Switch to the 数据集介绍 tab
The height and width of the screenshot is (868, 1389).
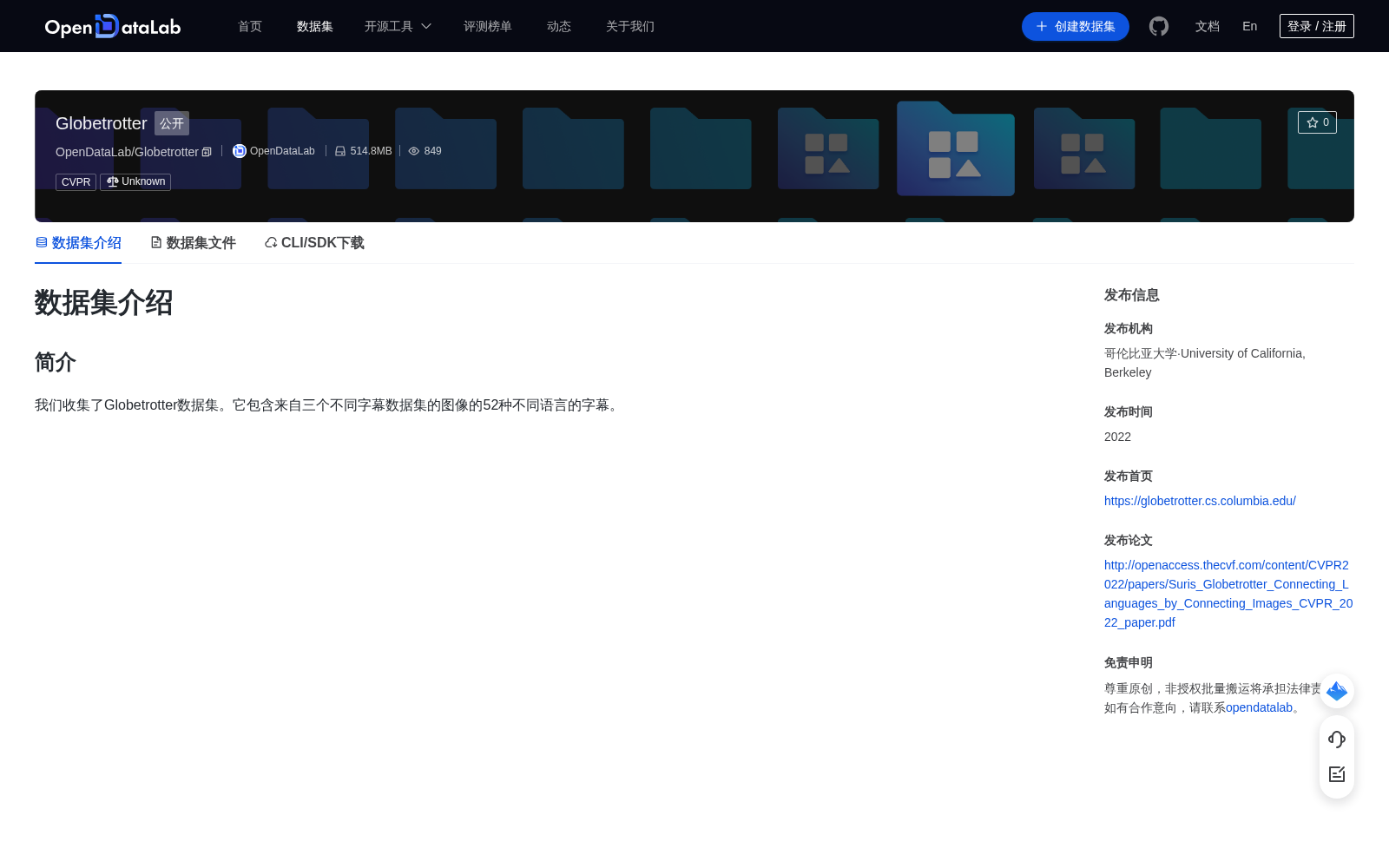pos(78,243)
